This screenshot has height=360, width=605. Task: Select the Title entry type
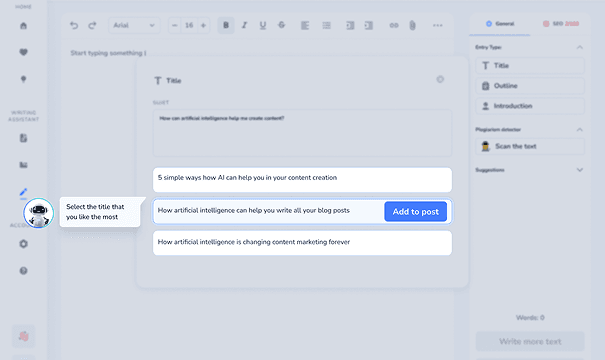pos(530,66)
